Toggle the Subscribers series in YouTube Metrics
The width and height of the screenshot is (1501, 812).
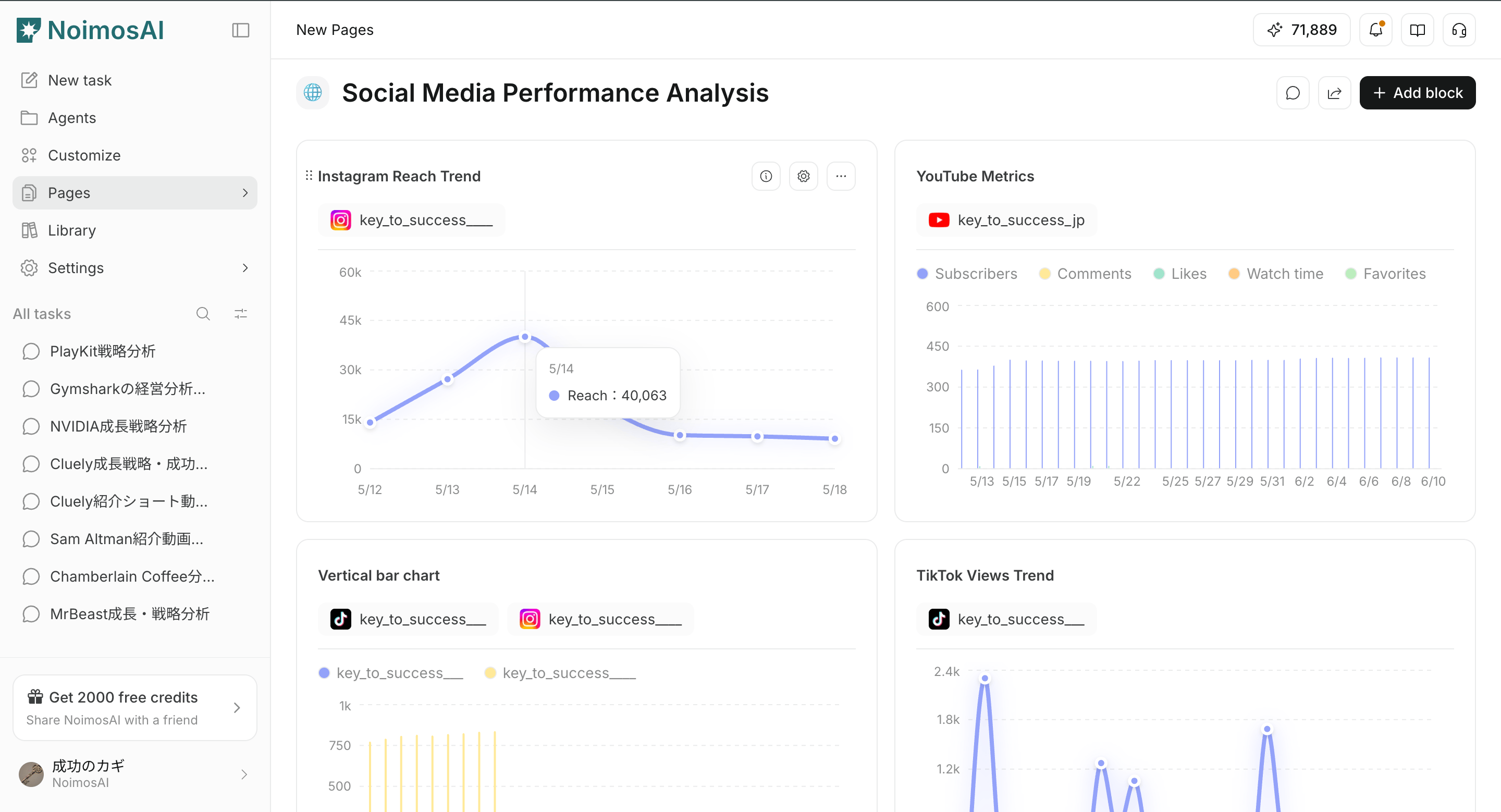tap(967, 274)
